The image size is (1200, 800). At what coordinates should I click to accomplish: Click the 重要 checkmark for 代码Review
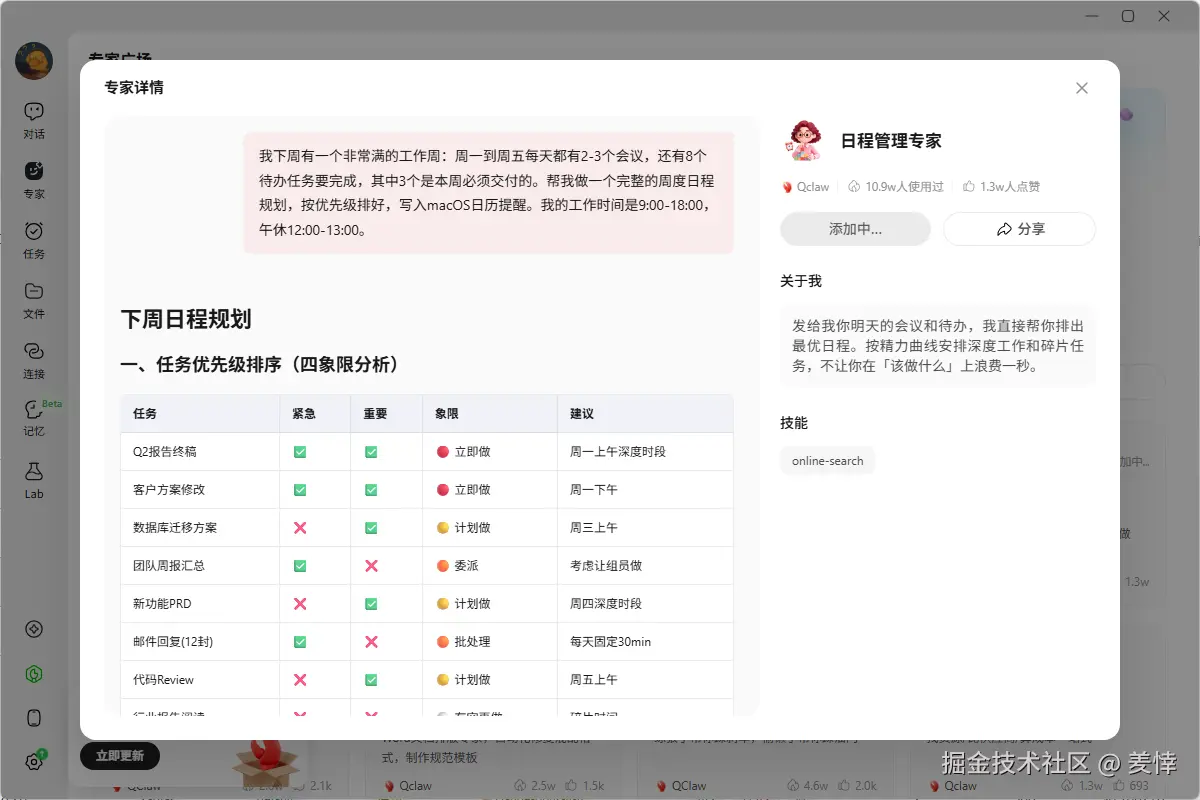click(371, 680)
